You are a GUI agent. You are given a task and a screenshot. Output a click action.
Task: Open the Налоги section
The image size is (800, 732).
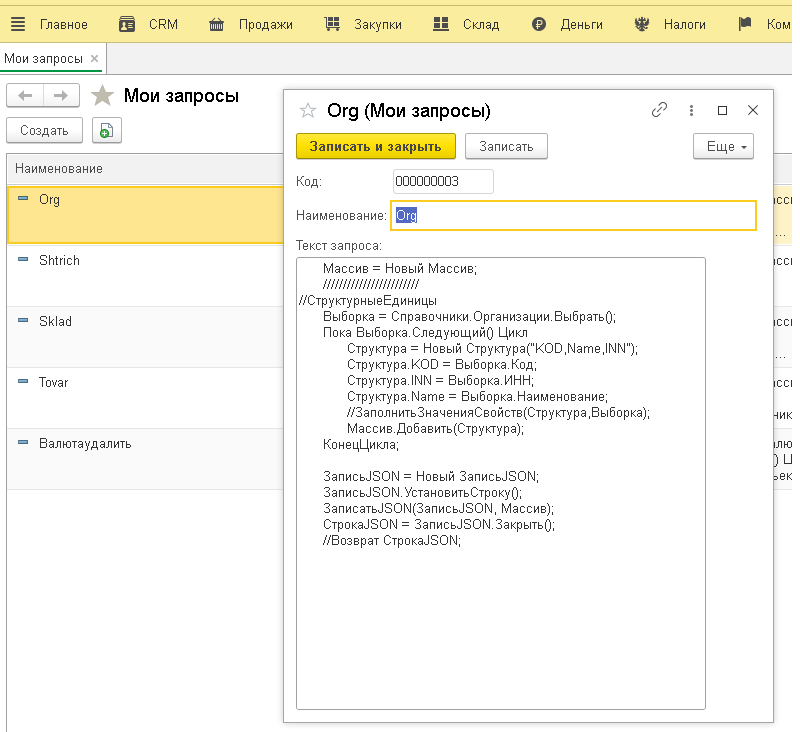685,24
